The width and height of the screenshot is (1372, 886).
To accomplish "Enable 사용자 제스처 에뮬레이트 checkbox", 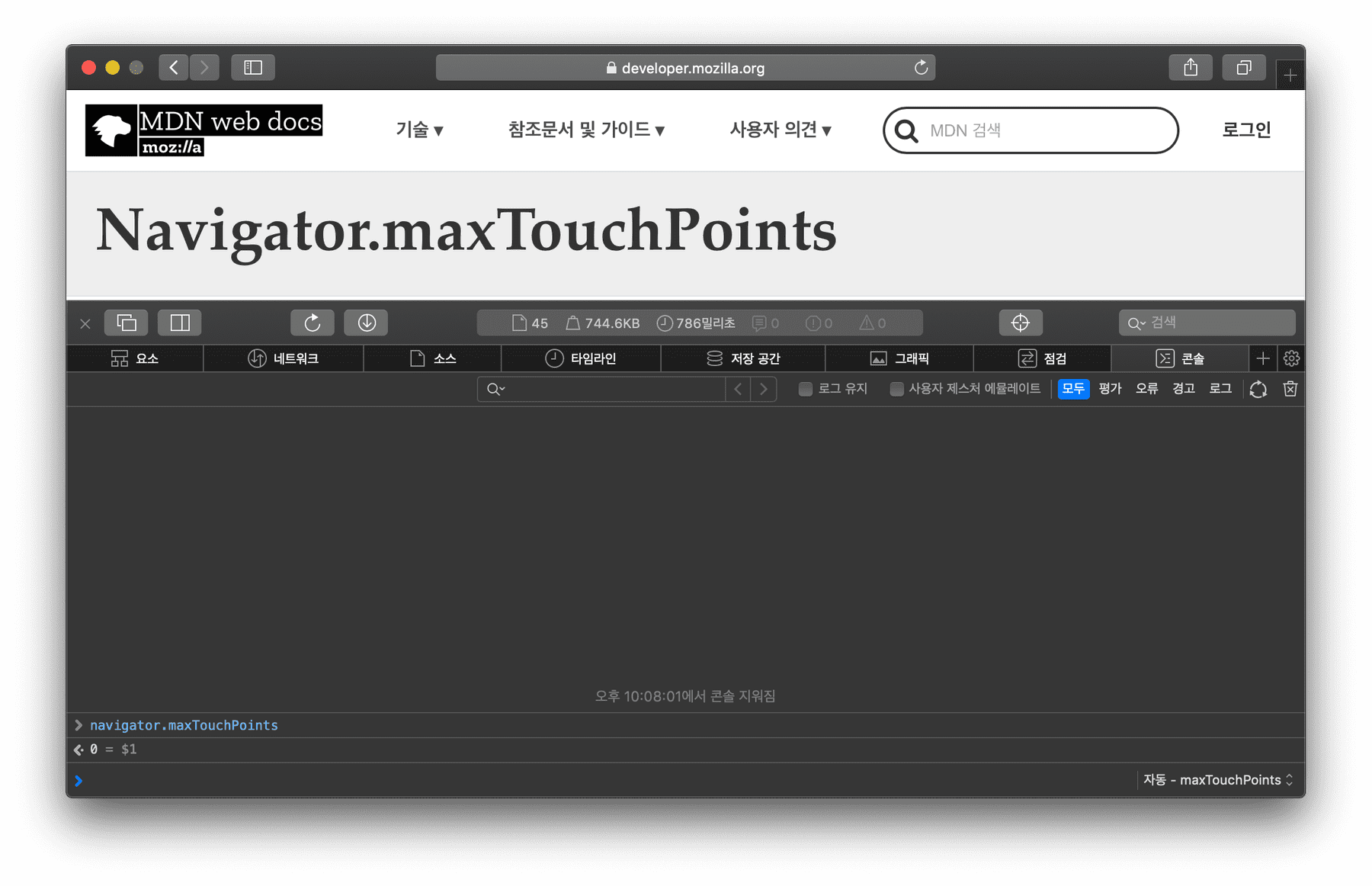I will 896,389.
